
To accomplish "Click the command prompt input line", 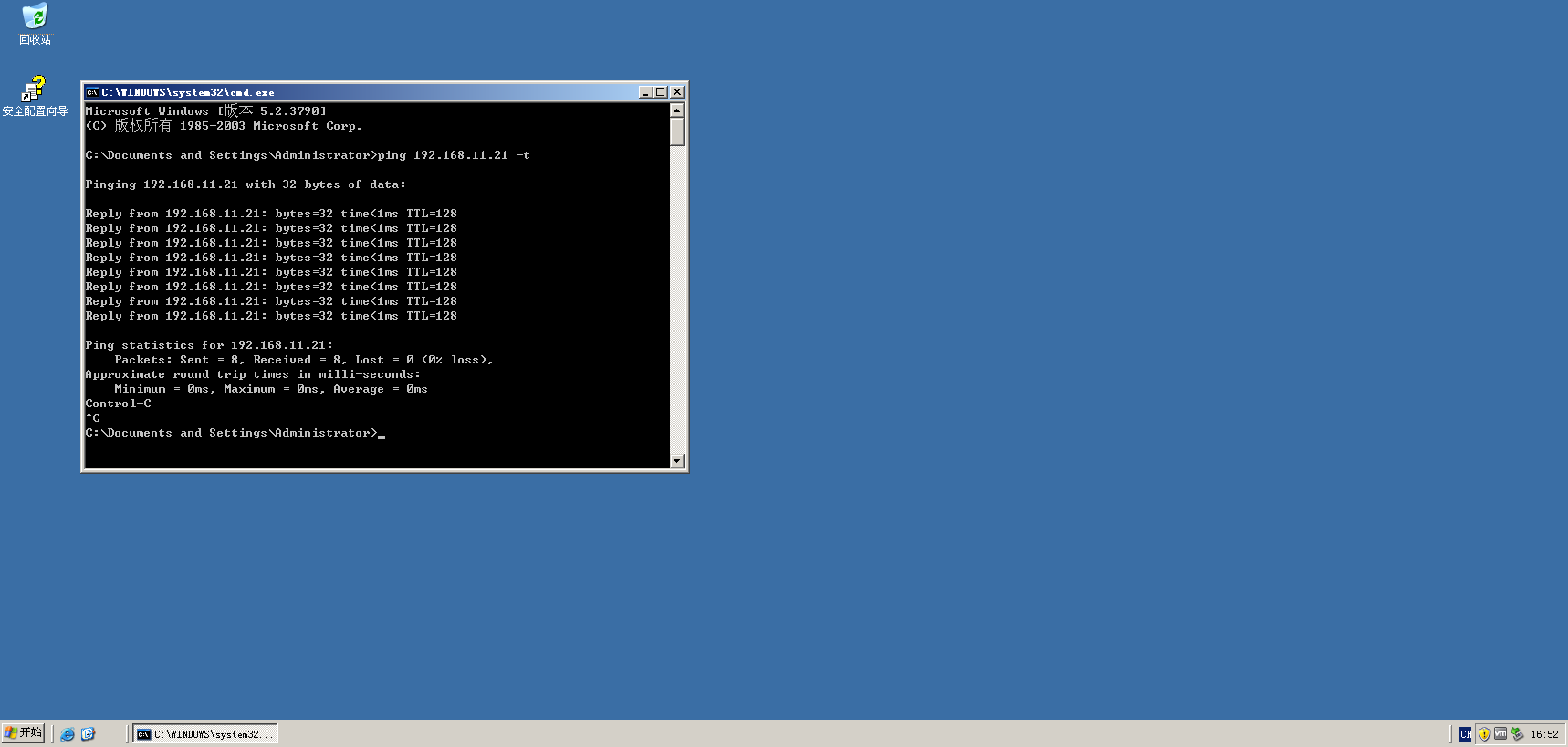I will (x=382, y=434).
